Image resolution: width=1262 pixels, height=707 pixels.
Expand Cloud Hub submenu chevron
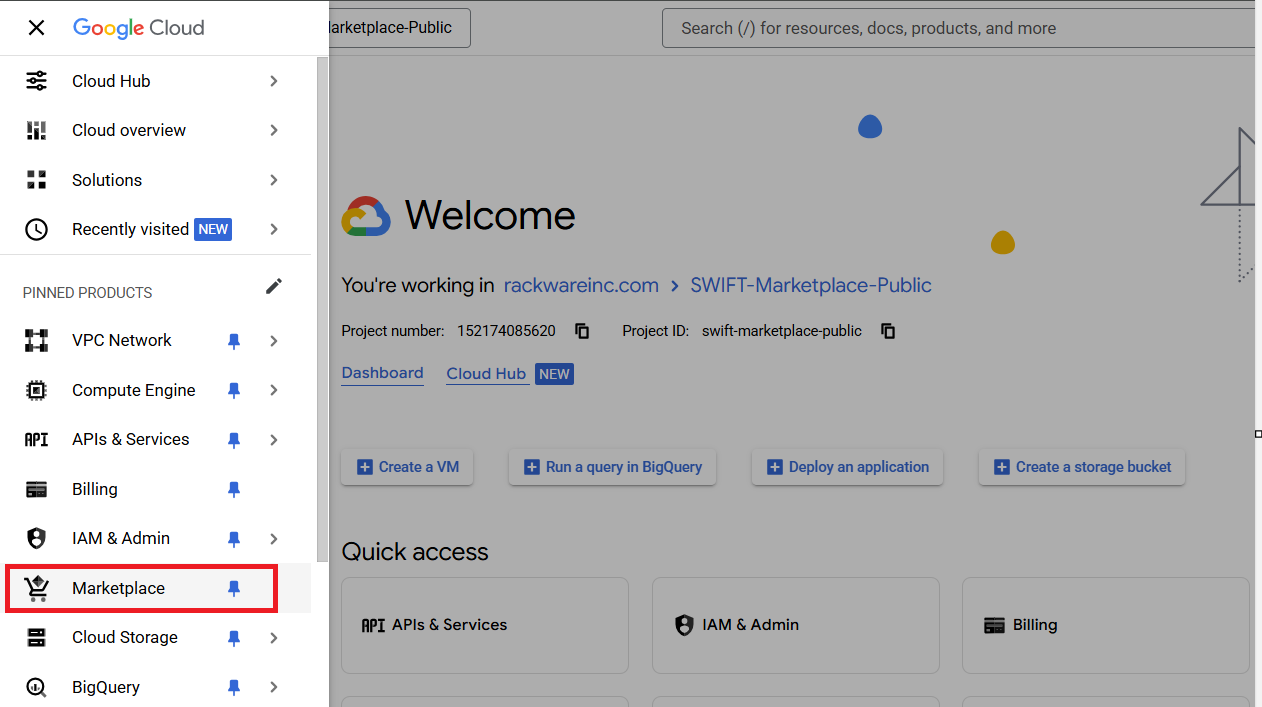click(x=274, y=81)
